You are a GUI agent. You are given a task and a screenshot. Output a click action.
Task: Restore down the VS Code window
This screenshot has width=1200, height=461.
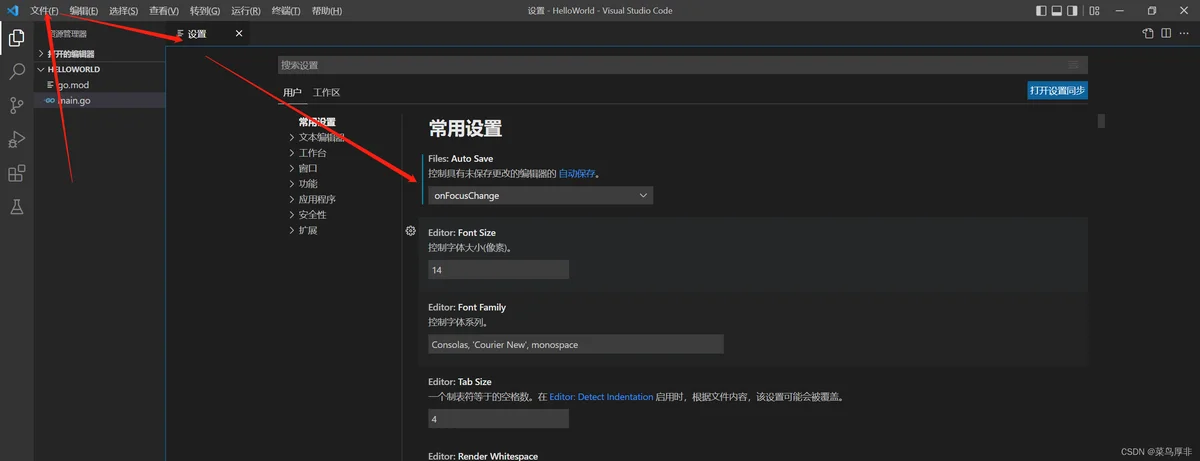coord(1152,10)
